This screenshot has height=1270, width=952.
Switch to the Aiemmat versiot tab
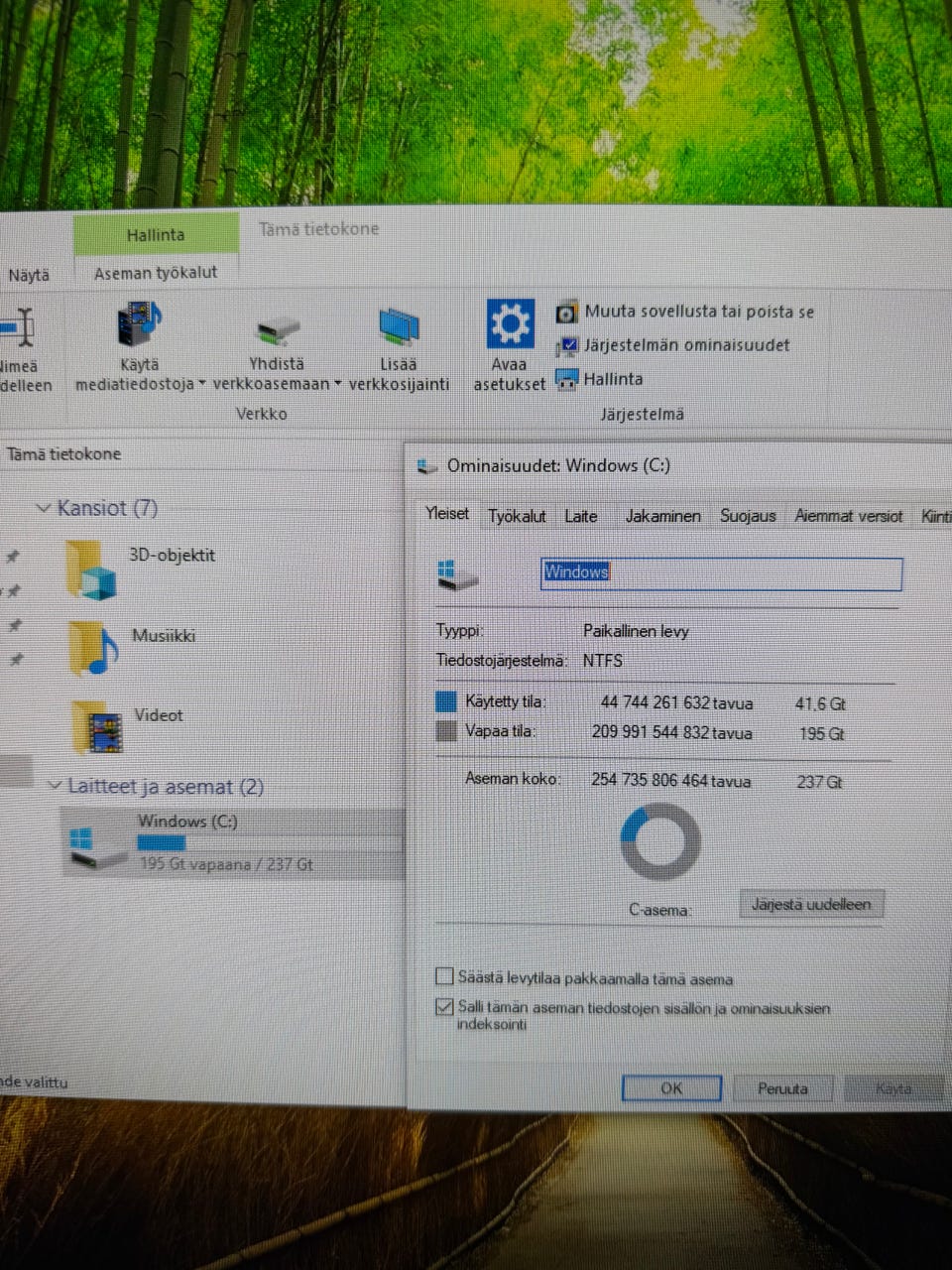pos(849,516)
